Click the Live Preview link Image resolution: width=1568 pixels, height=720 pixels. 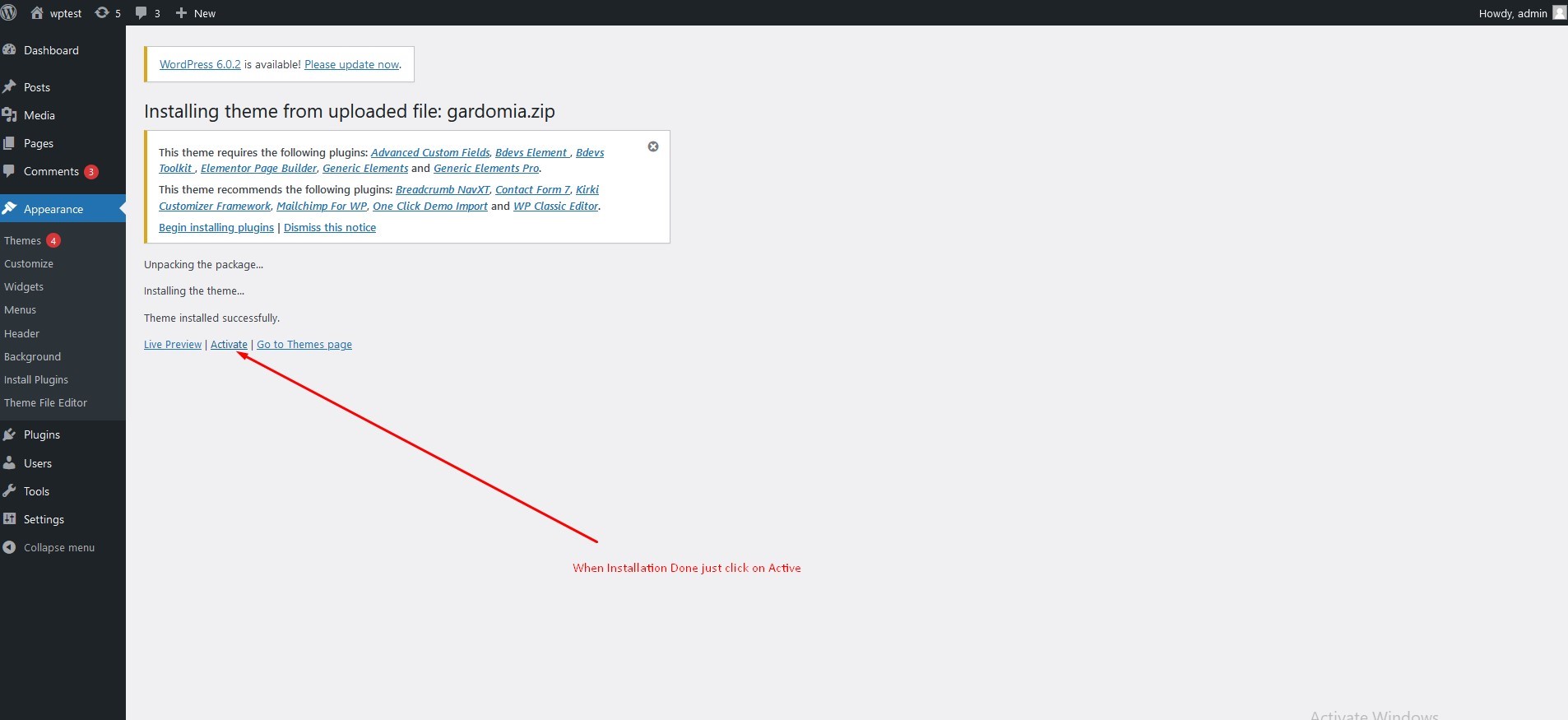[x=173, y=344]
